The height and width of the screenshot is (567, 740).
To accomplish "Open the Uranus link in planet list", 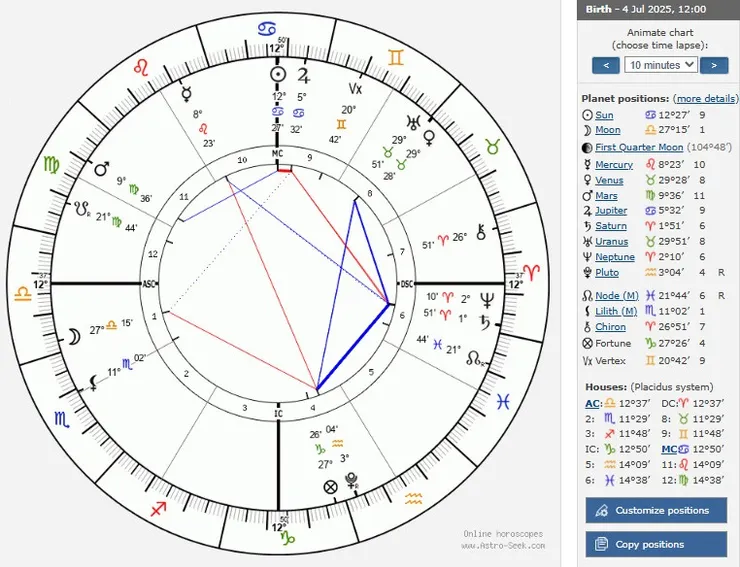I will coord(612,242).
